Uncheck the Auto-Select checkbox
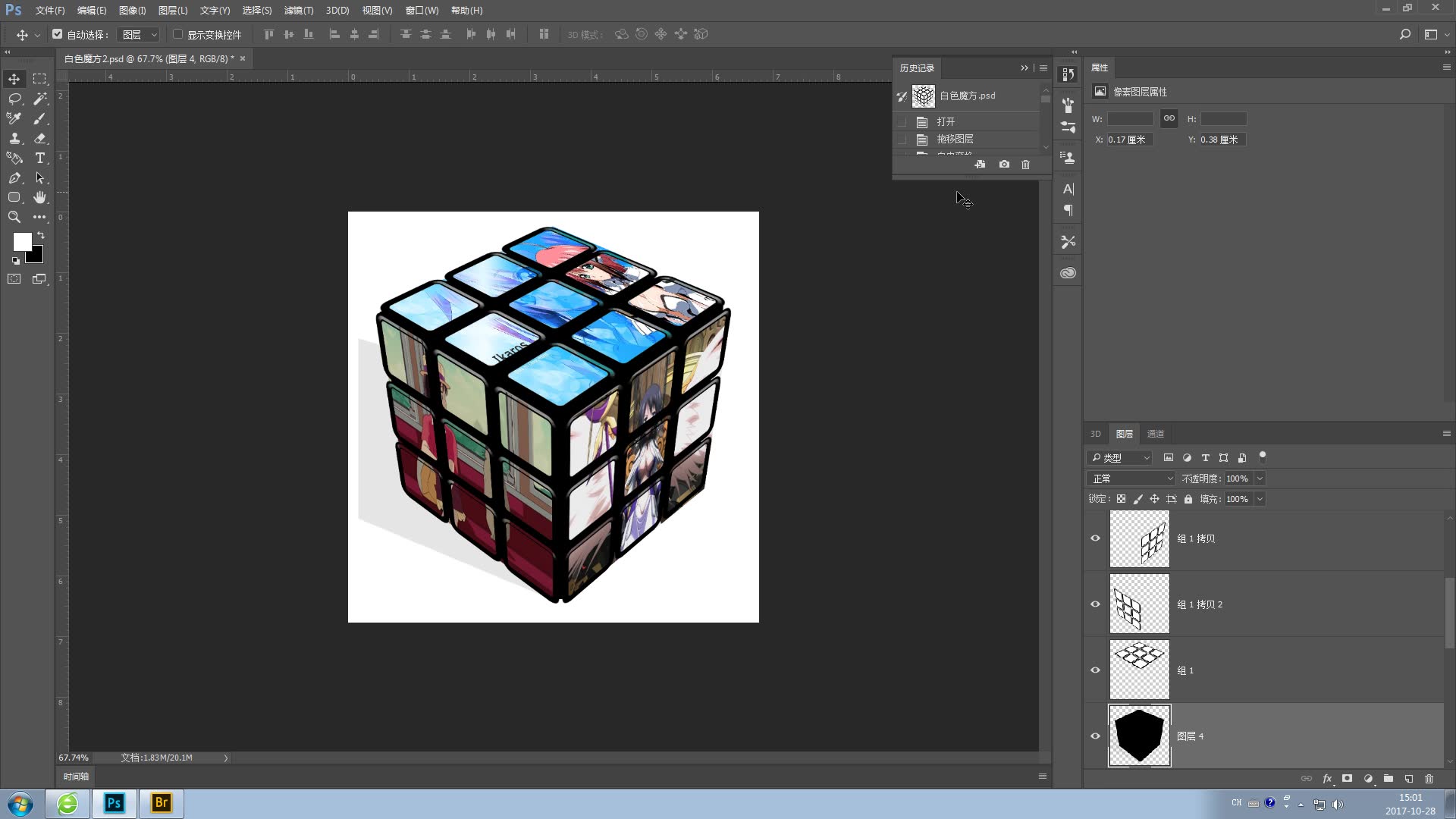The image size is (1456, 819). pyautogui.click(x=58, y=34)
